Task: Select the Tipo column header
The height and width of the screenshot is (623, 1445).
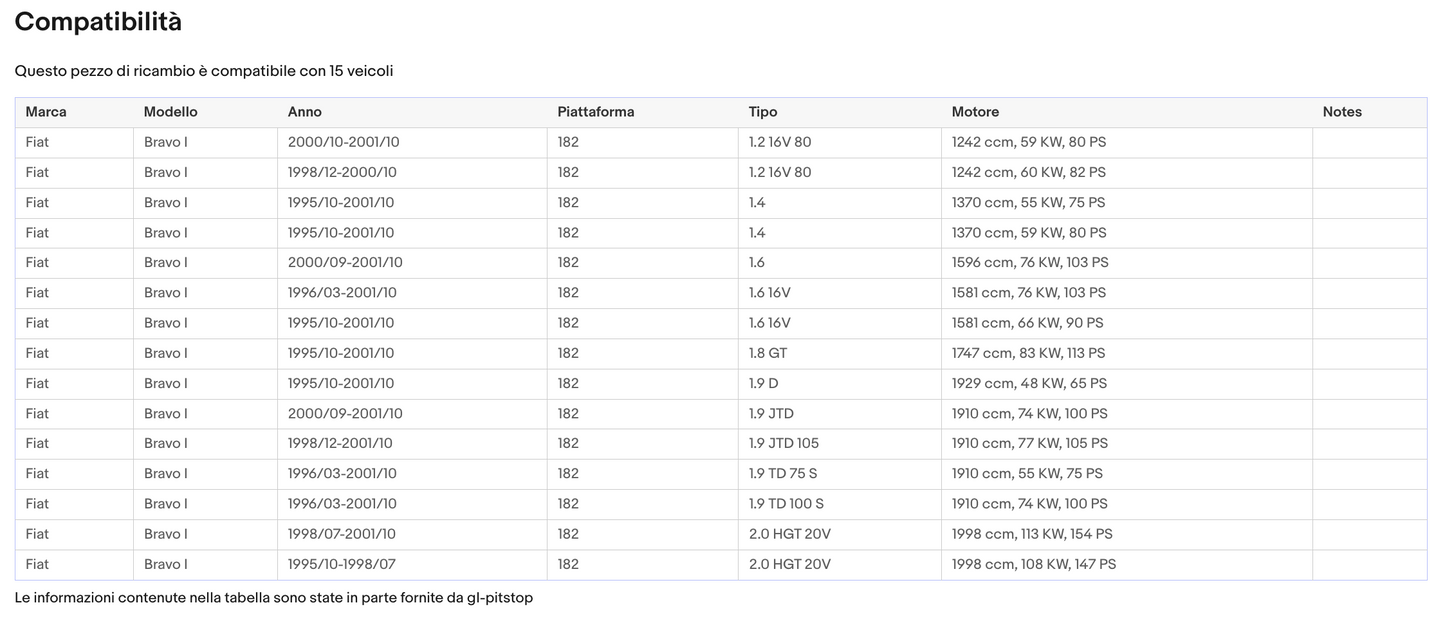Action: pos(762,112)
